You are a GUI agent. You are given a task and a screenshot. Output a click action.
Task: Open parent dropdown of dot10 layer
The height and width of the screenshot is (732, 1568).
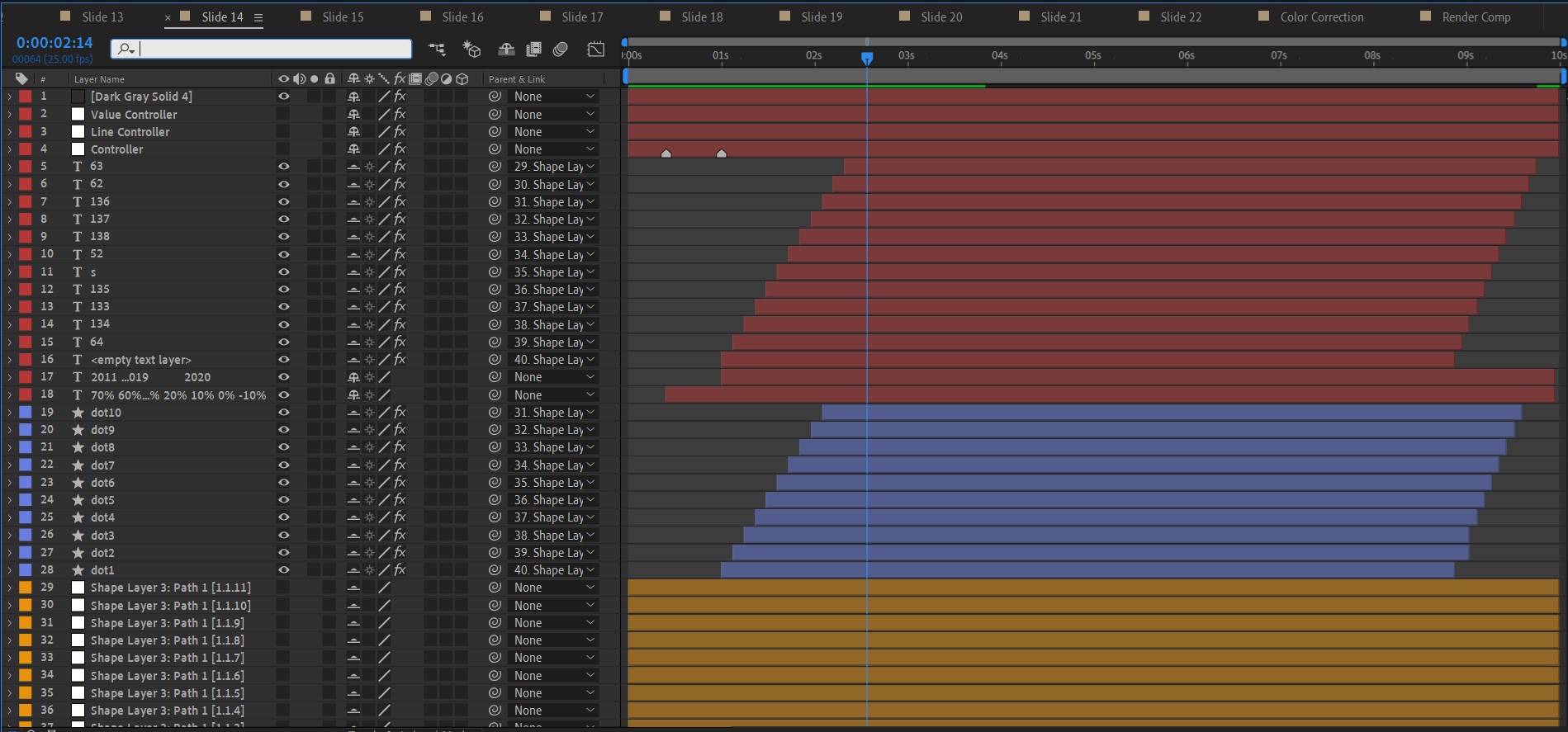pyautogui.click(x=553, y=413)
